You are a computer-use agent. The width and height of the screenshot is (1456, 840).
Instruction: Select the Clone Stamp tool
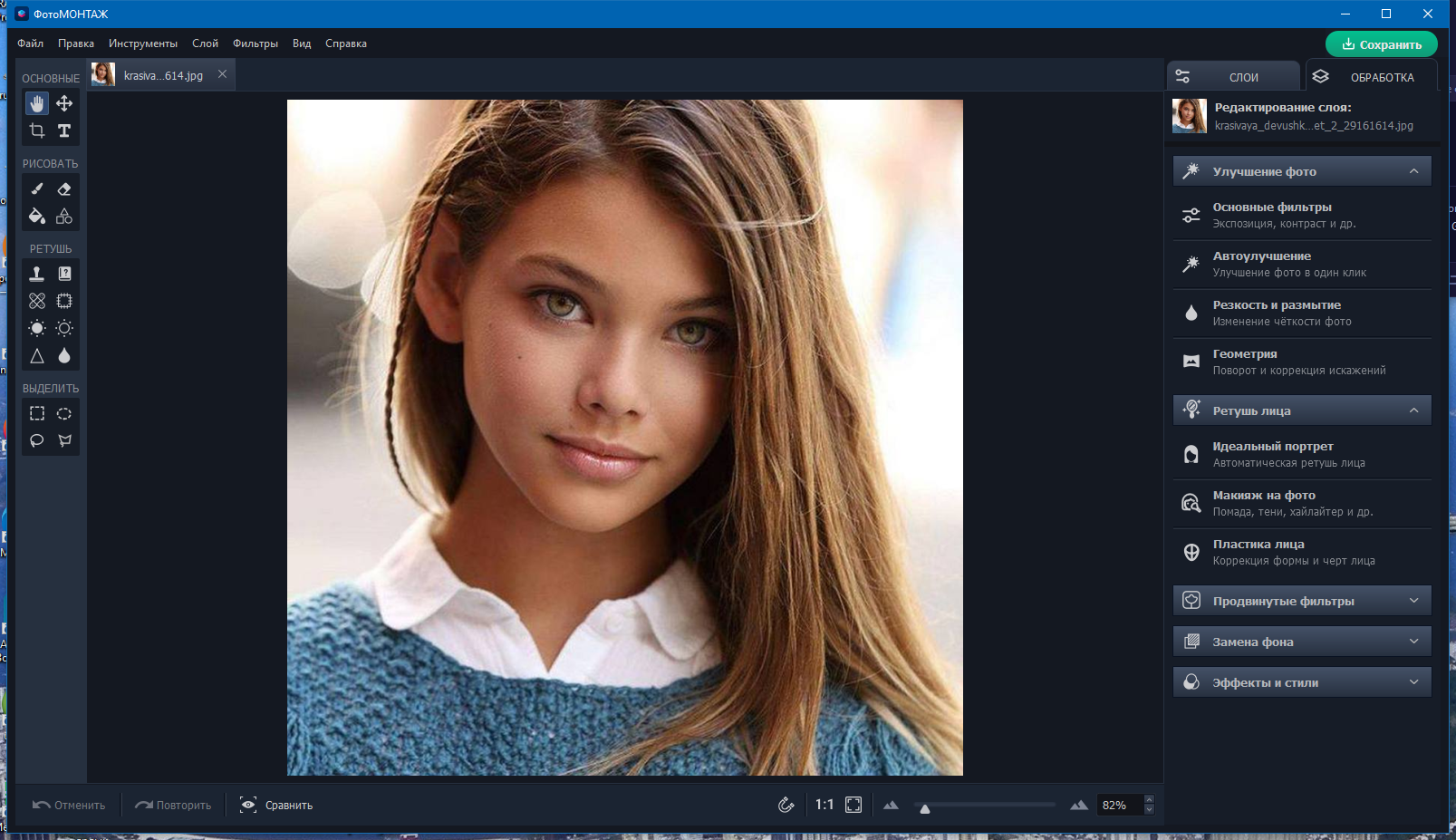[37, 274]
